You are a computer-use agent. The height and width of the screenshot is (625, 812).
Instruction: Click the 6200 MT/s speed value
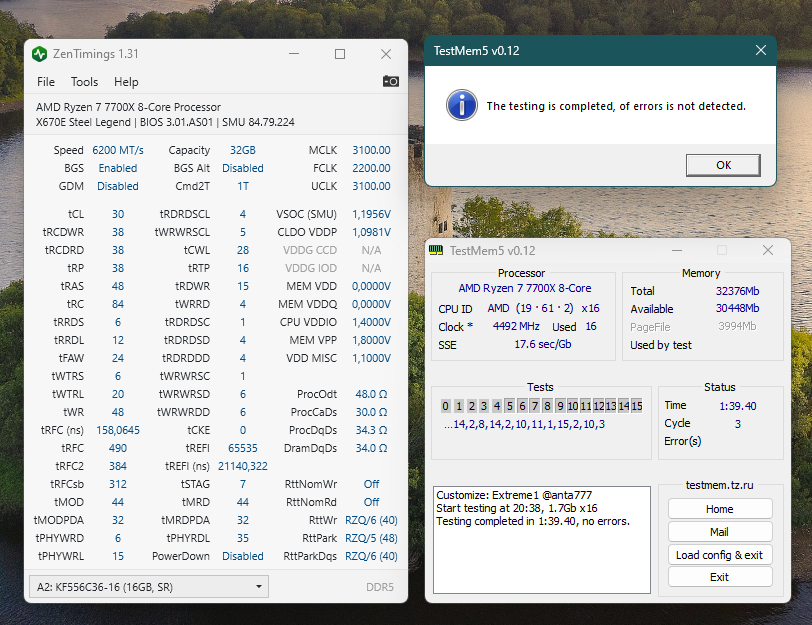118,150
